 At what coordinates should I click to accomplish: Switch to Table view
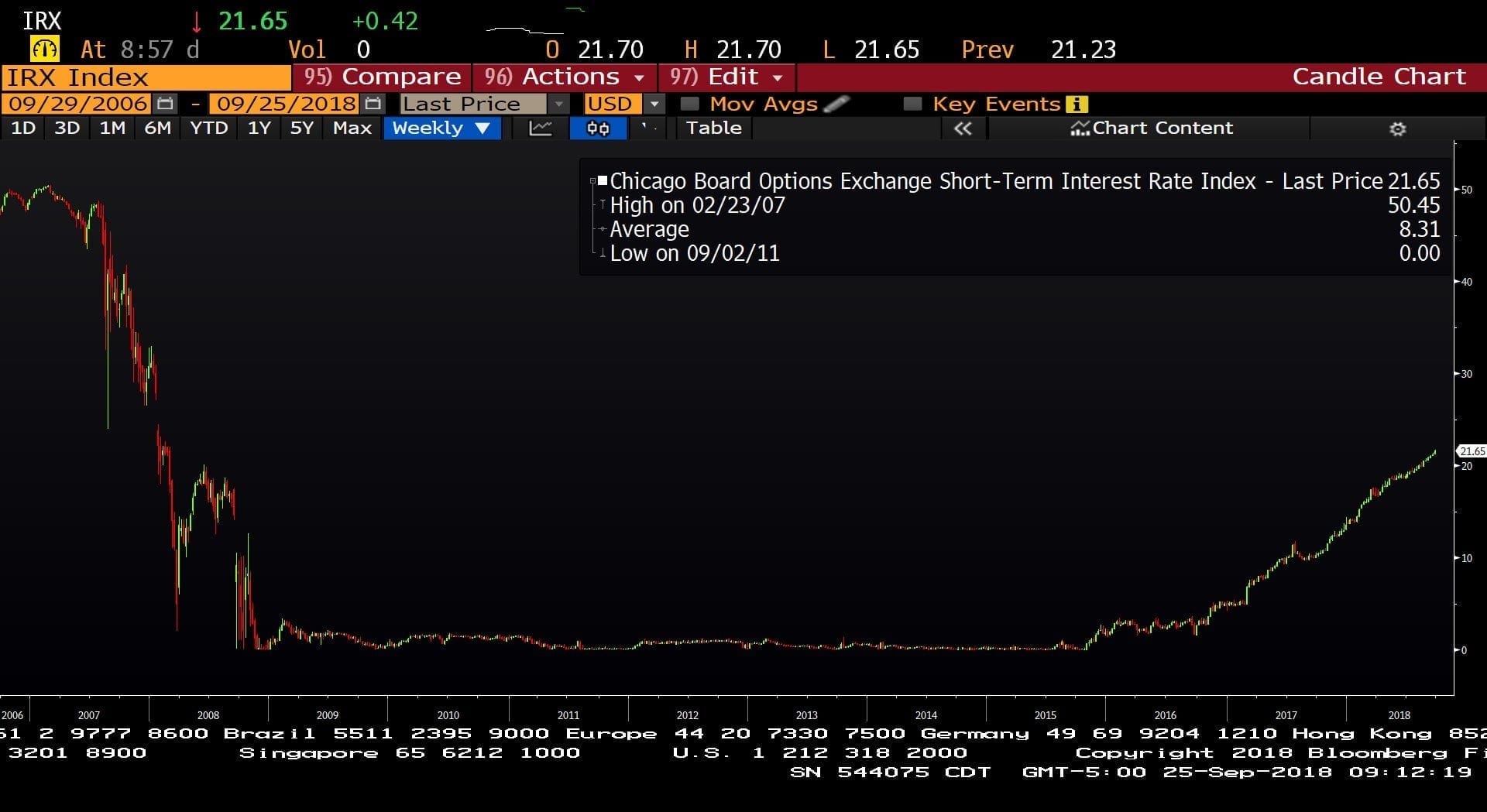coord(714,128)
